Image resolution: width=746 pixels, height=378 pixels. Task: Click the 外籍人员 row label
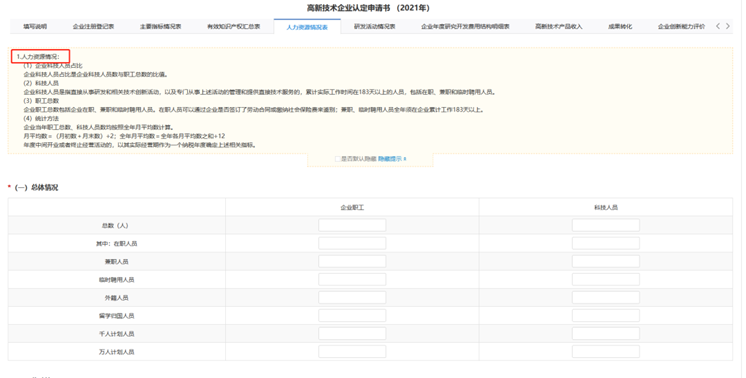[x=116, y=298]
